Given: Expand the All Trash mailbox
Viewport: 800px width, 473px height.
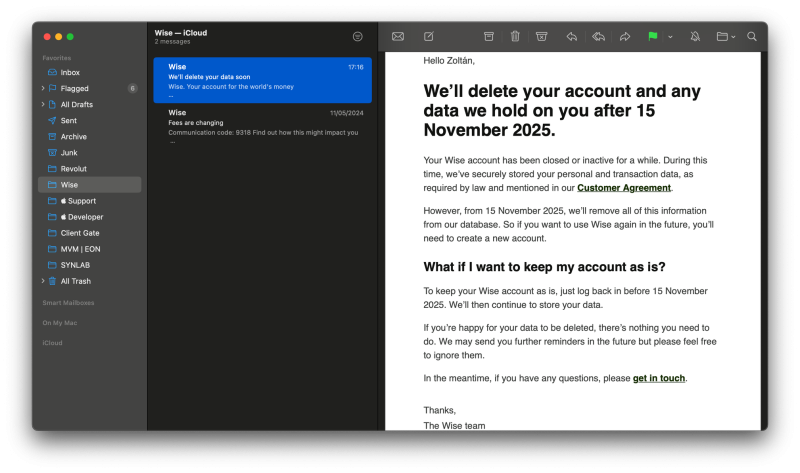Looking at the screenshot, I should pos(42,281).
